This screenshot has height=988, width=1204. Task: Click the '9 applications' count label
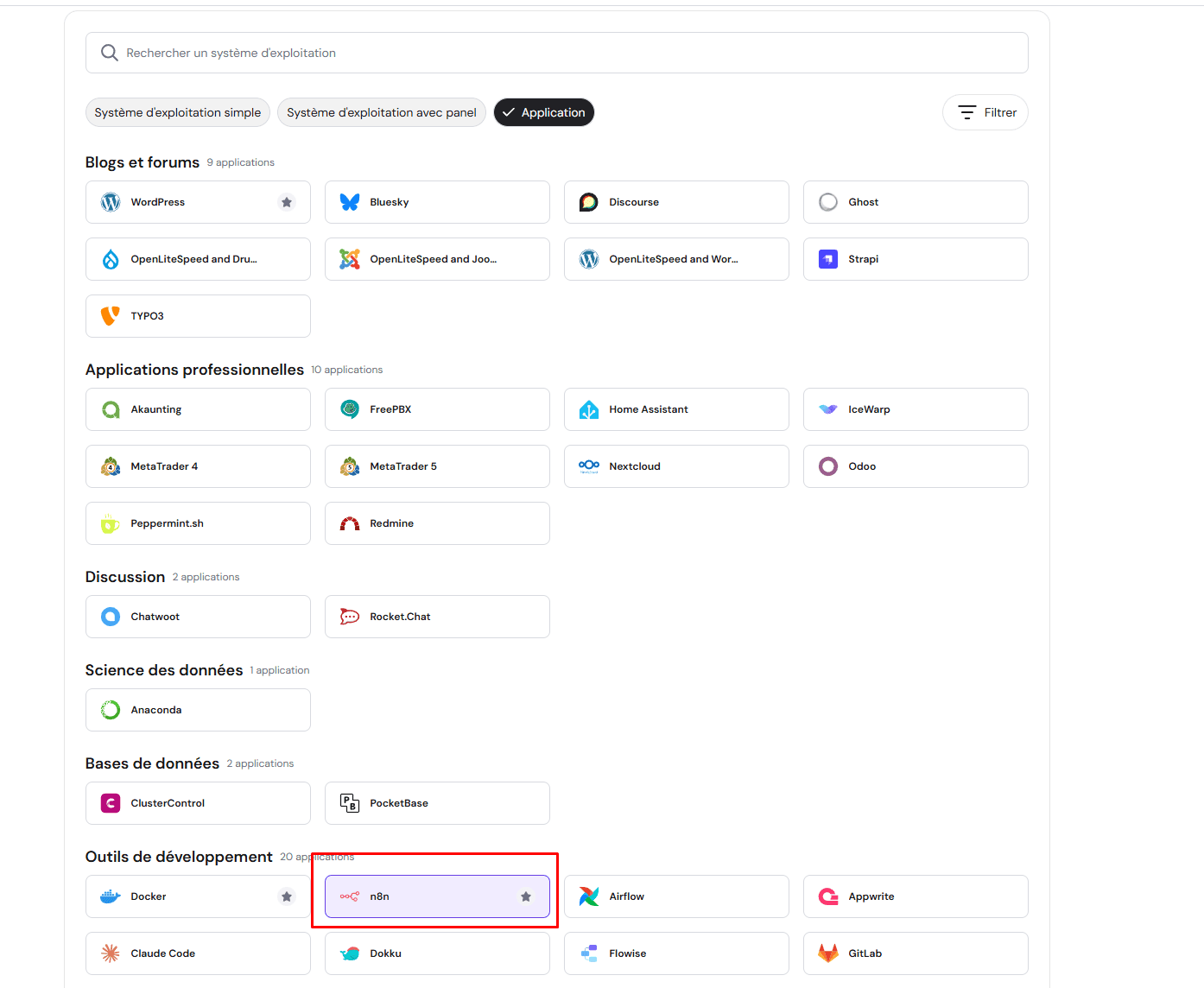[241, 162]
